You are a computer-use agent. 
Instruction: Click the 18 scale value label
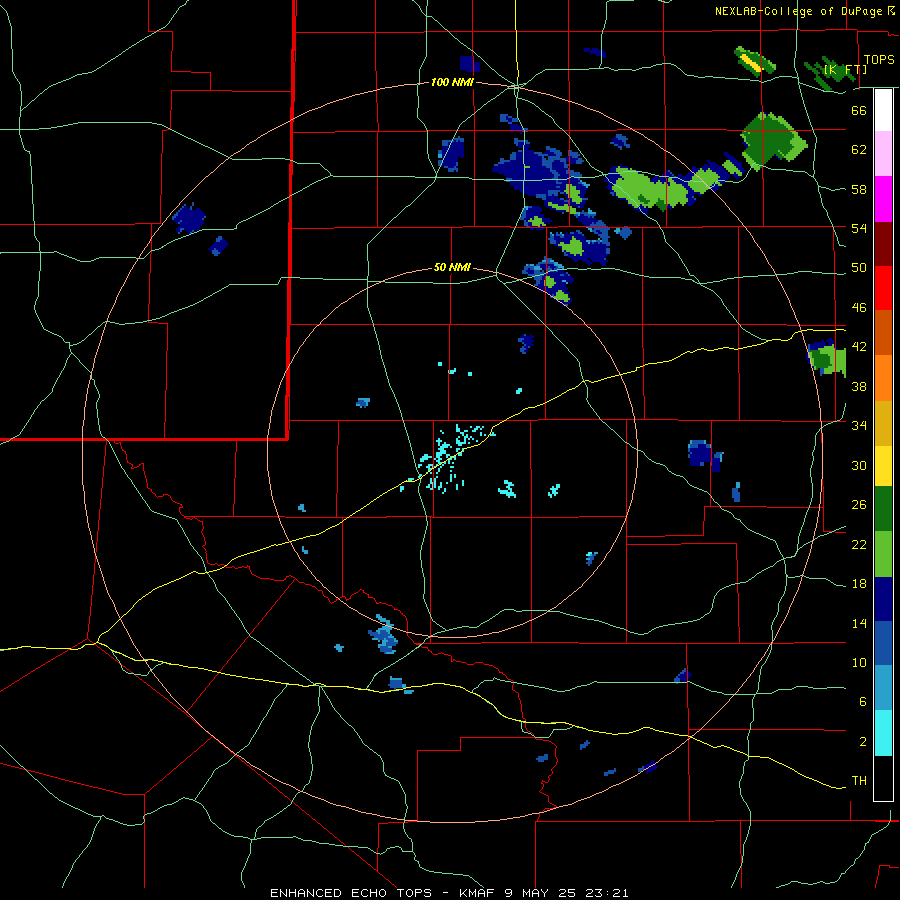859,584
